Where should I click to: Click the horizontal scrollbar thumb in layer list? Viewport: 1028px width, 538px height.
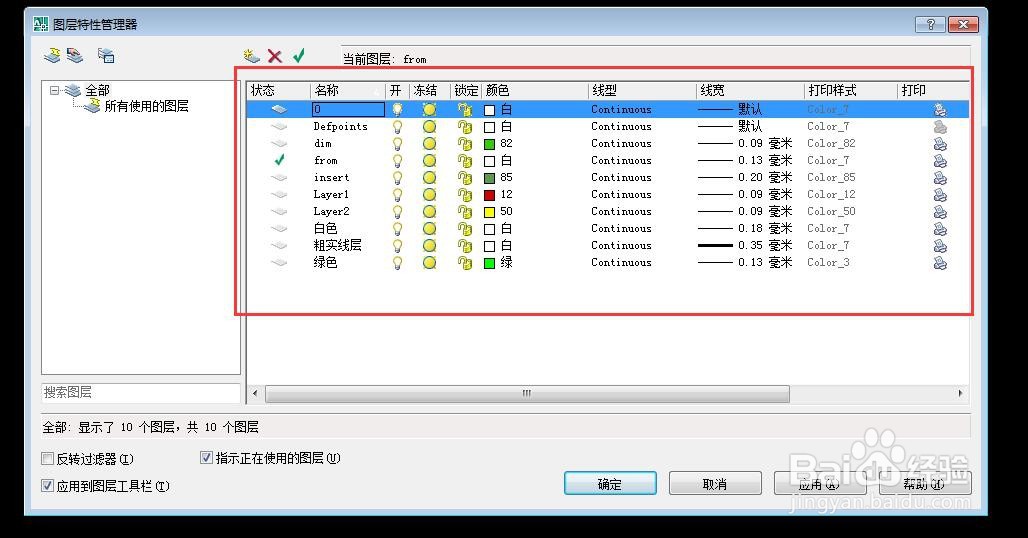coord(527,393)
